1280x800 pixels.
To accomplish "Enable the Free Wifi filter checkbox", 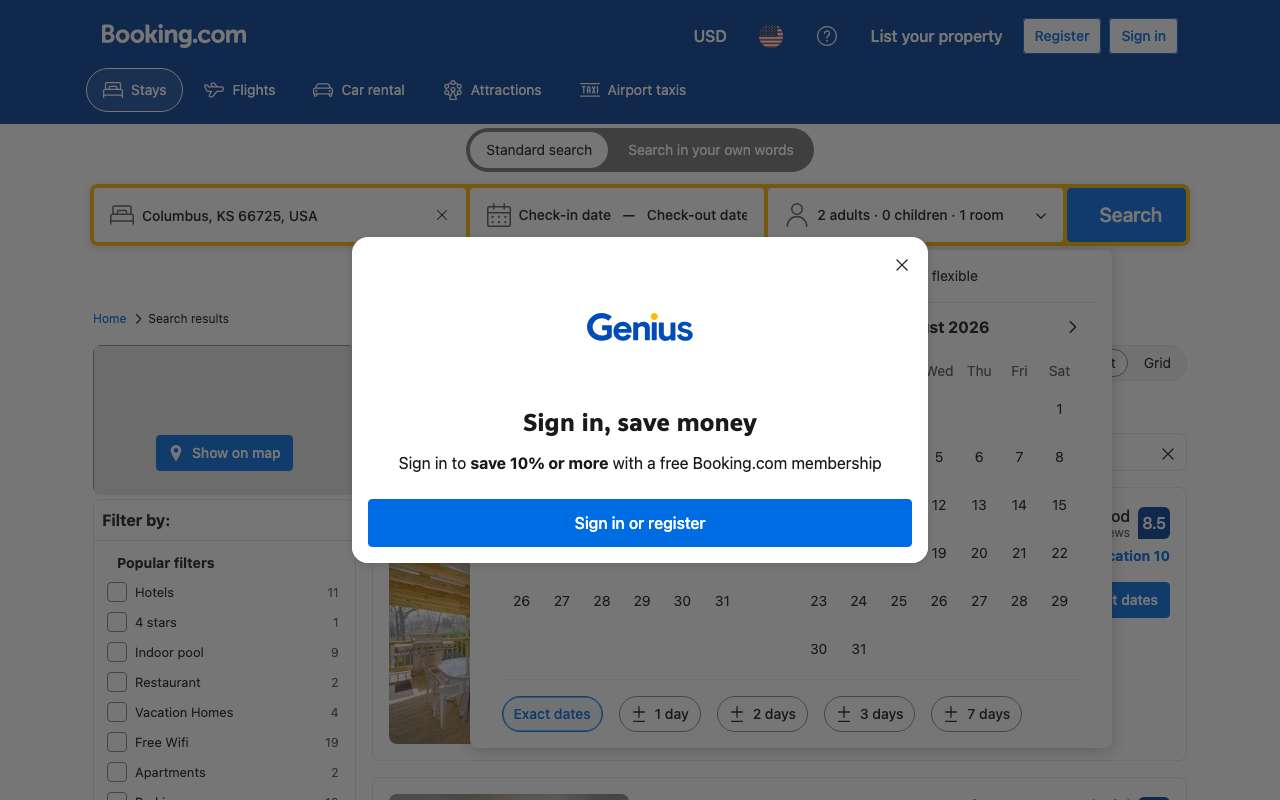I will coord(117,742).
